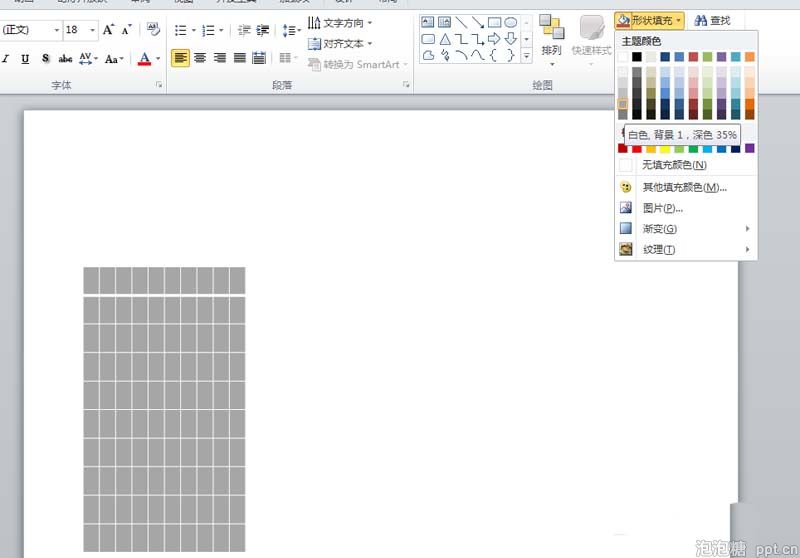Toggle underline formatting
The image size is (800, 558).
[x=25, y=59]
